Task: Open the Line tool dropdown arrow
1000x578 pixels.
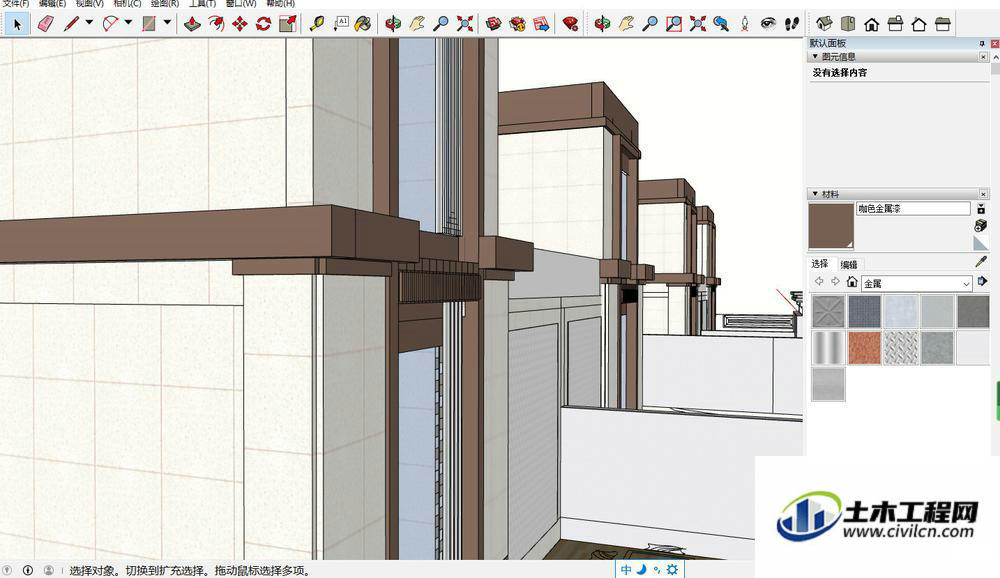Action: [89, 23]
